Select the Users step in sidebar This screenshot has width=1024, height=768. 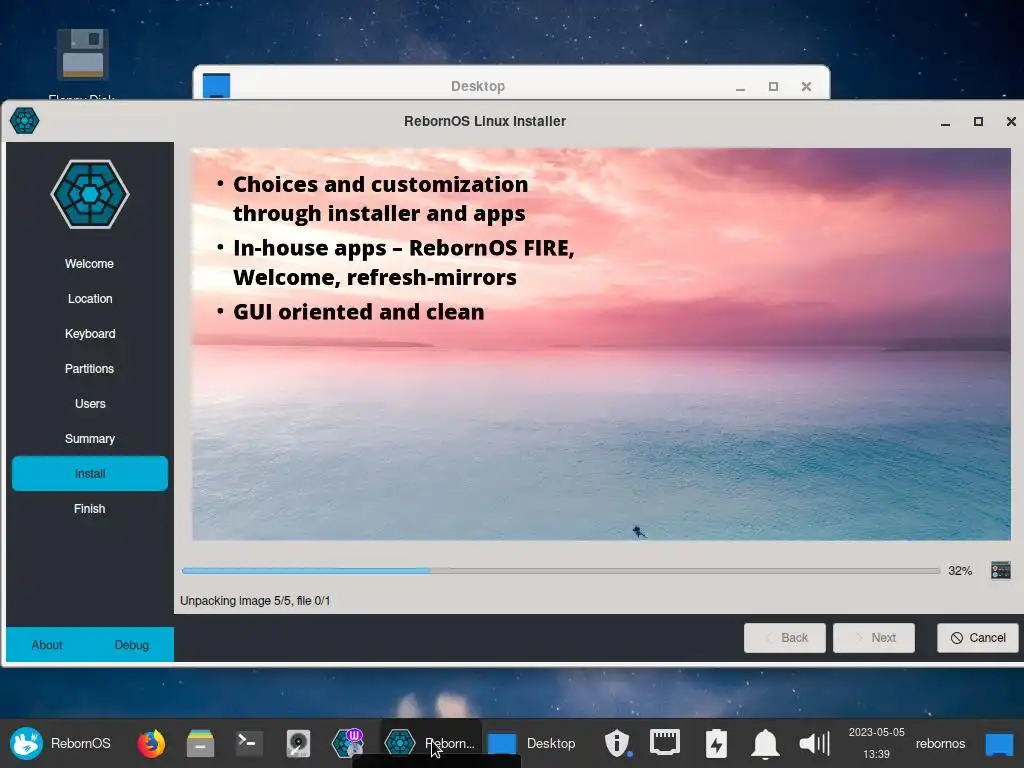(89, 404)
